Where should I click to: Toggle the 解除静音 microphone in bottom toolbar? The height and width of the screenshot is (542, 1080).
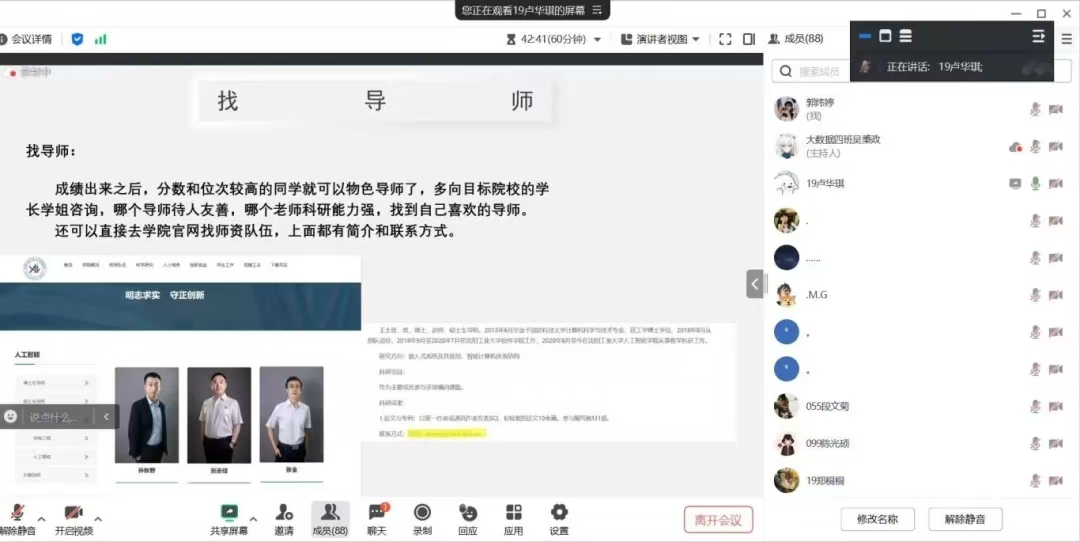click(17, 513)
